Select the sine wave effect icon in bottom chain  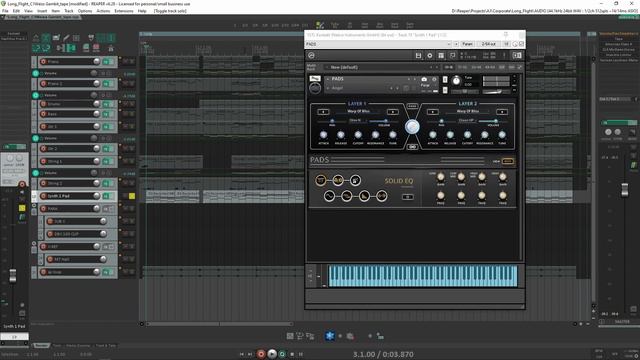pos(329,196)
